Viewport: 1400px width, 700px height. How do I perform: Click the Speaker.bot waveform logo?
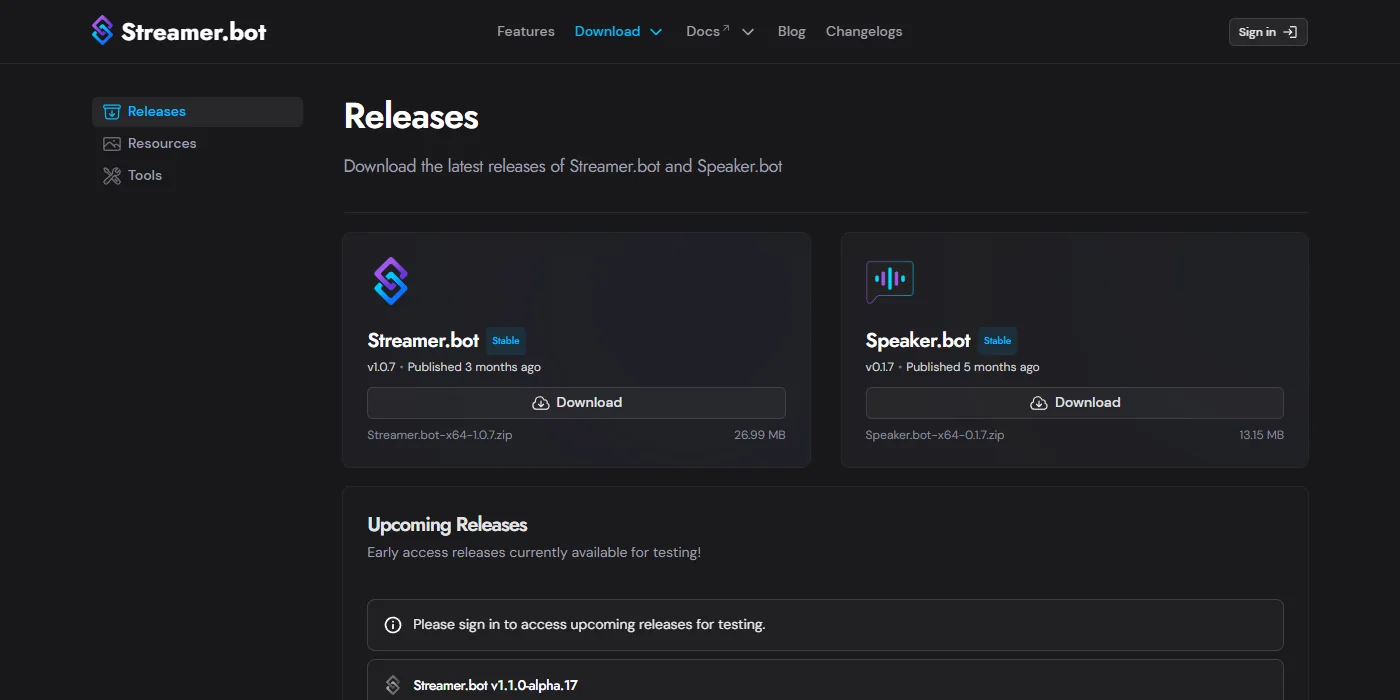pos(890,281)
